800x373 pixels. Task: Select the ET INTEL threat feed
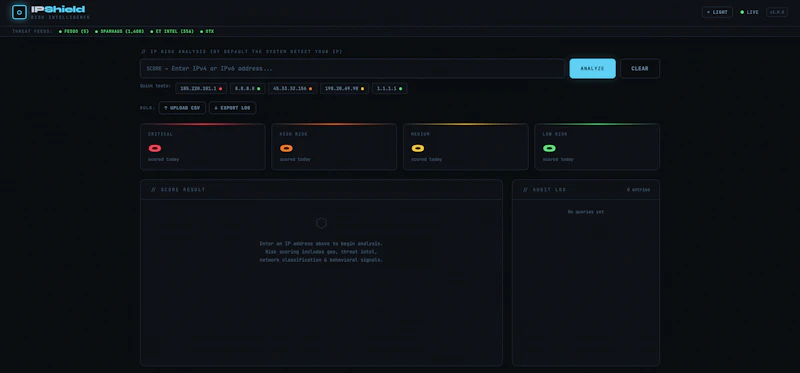172,32
